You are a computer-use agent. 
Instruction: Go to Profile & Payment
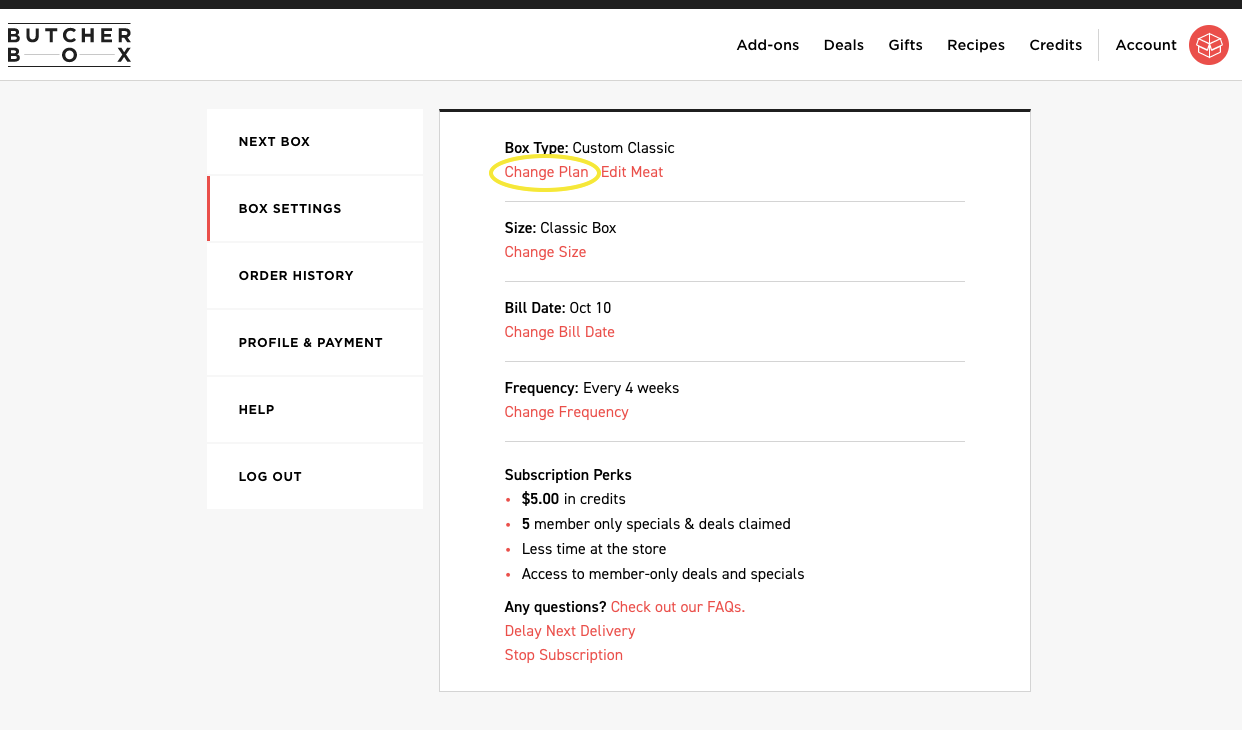click(x=310, y=343)
